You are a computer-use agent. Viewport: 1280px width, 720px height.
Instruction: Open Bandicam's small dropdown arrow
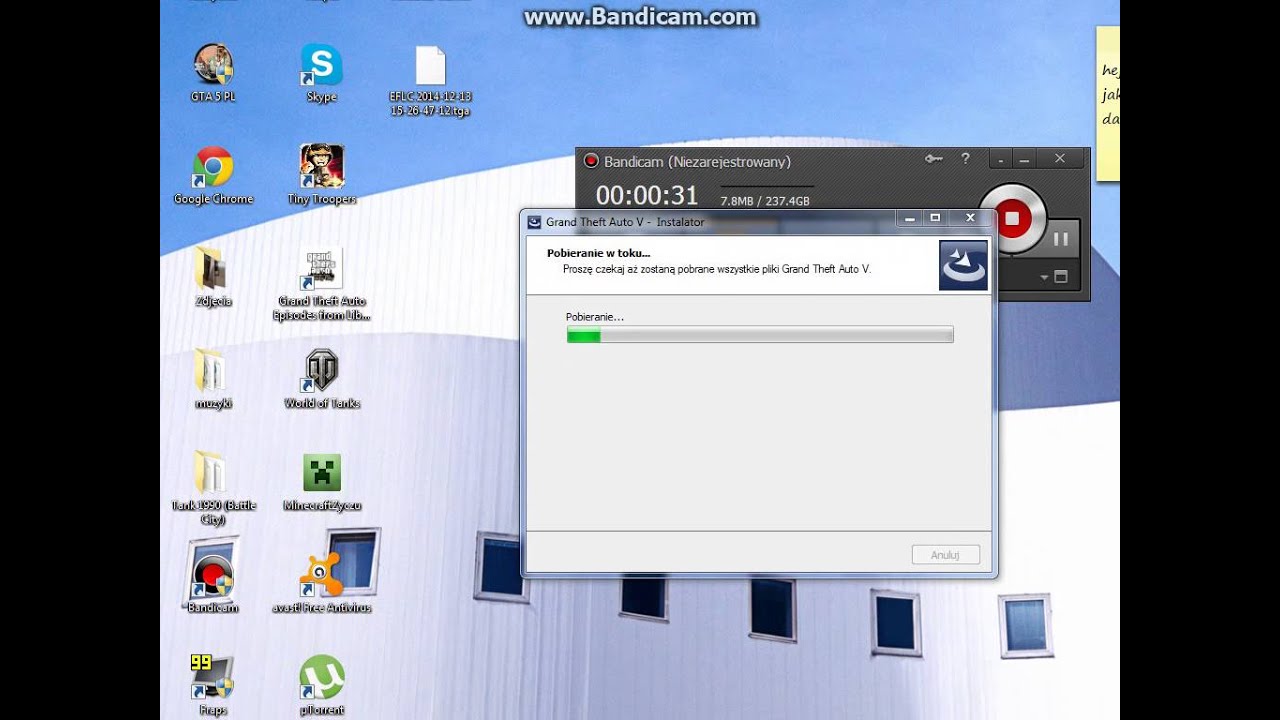coord(1044,277)
